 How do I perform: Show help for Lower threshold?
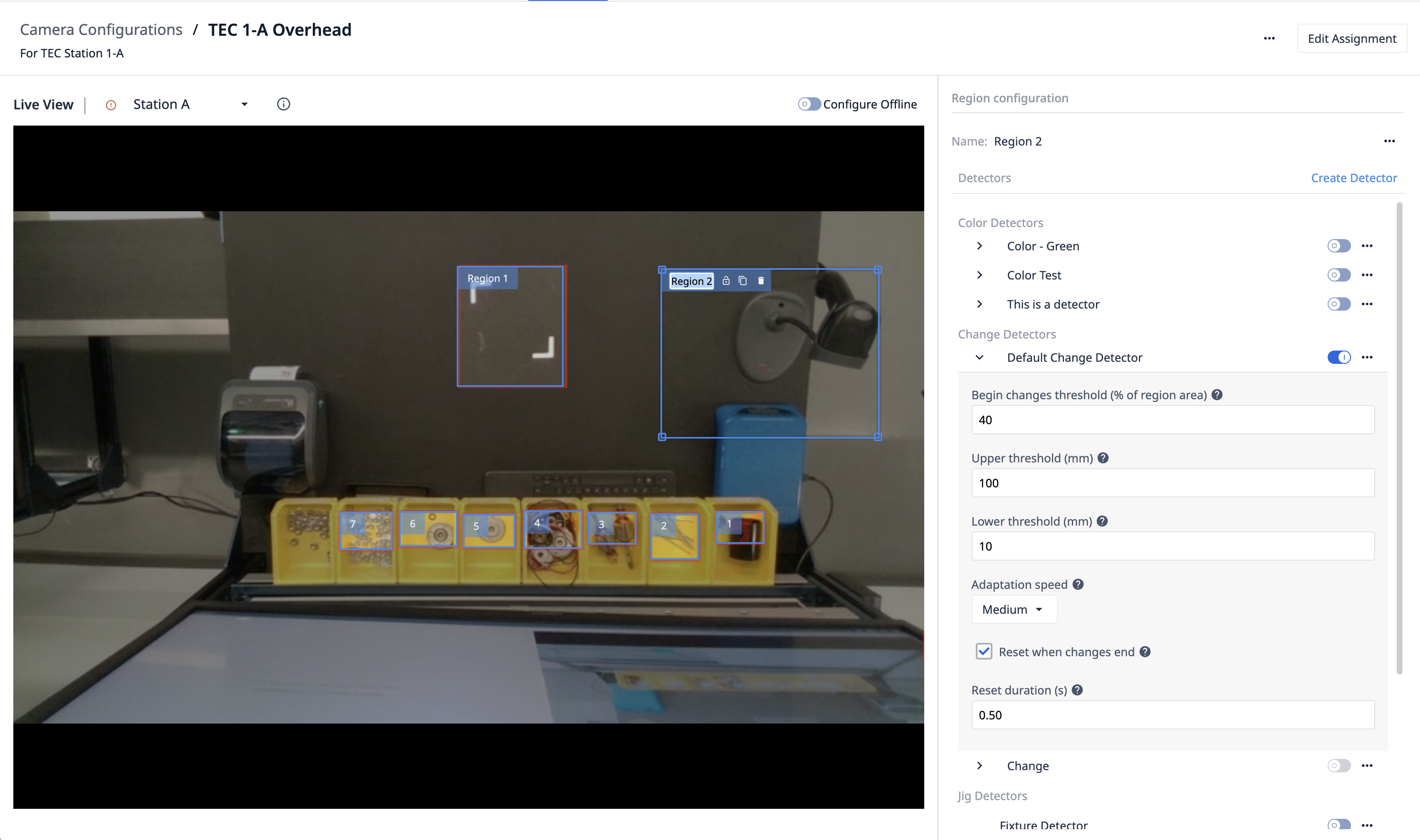click(1102, 521)
